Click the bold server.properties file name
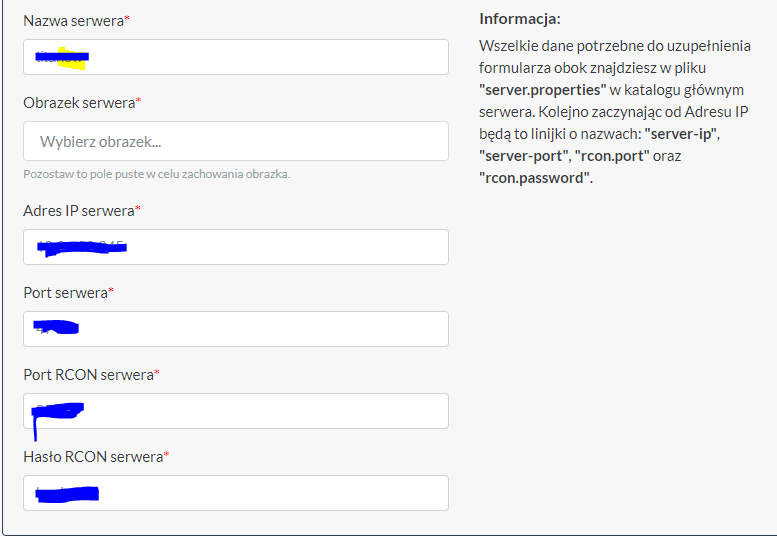Viewport: 777px width, 536px height. click(543, 90)
